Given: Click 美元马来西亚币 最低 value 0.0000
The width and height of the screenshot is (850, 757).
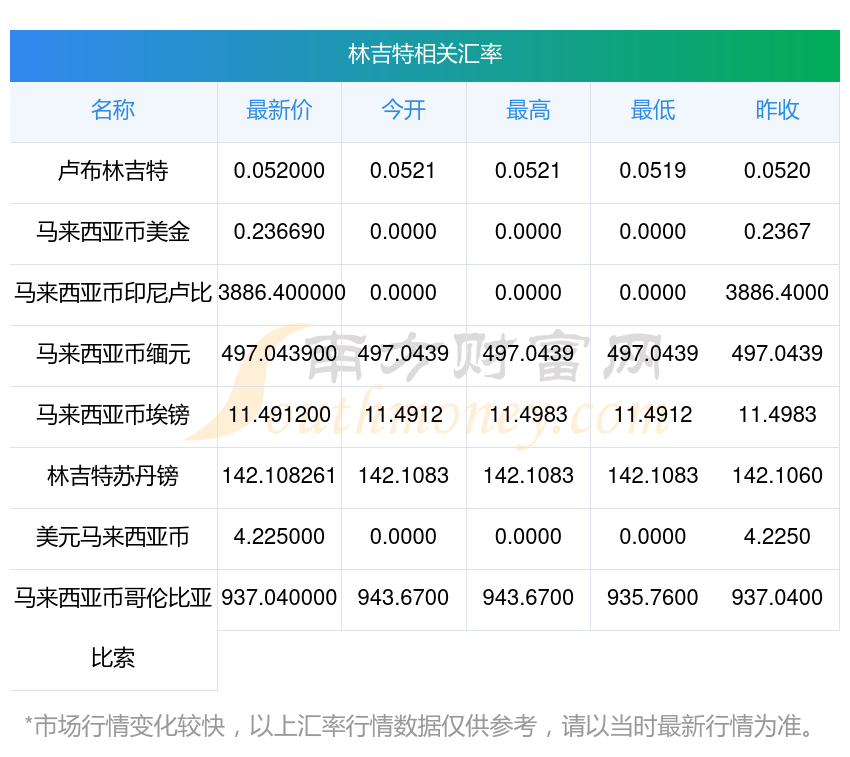Looking at the screenshot, I should (653, 537).
